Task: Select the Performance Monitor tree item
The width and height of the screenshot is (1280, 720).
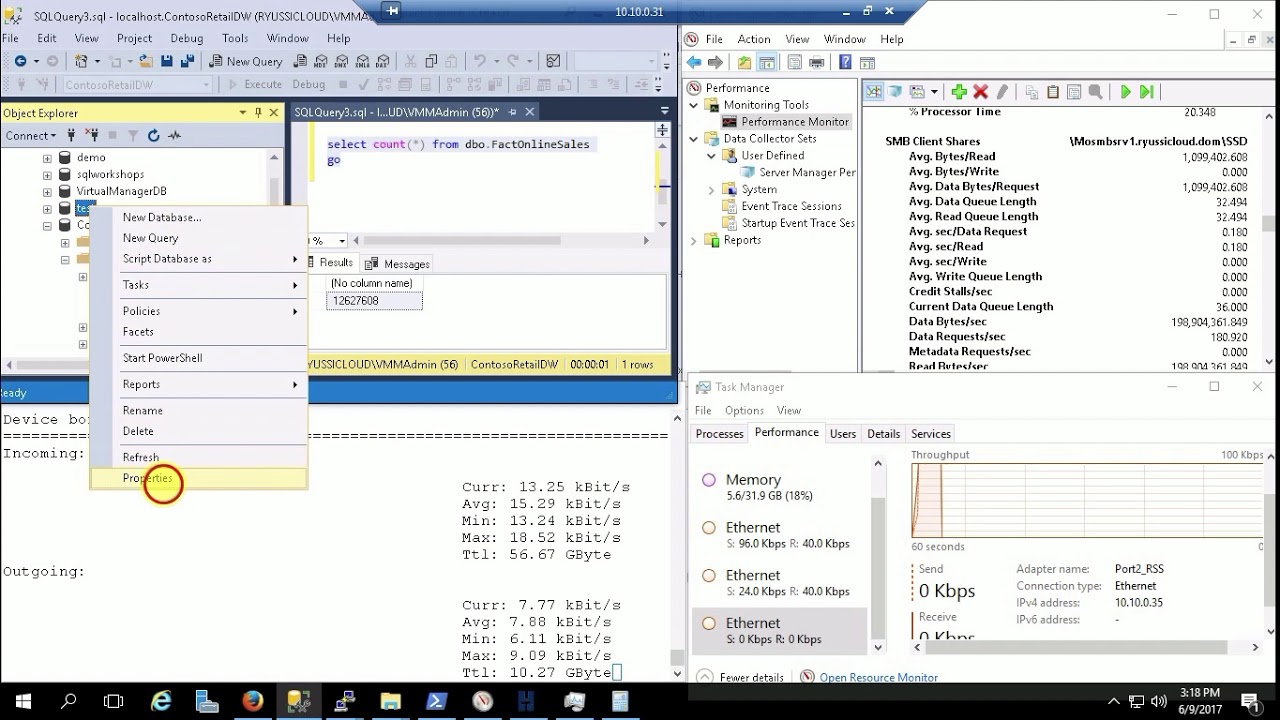Action: (x=785, y=122)
